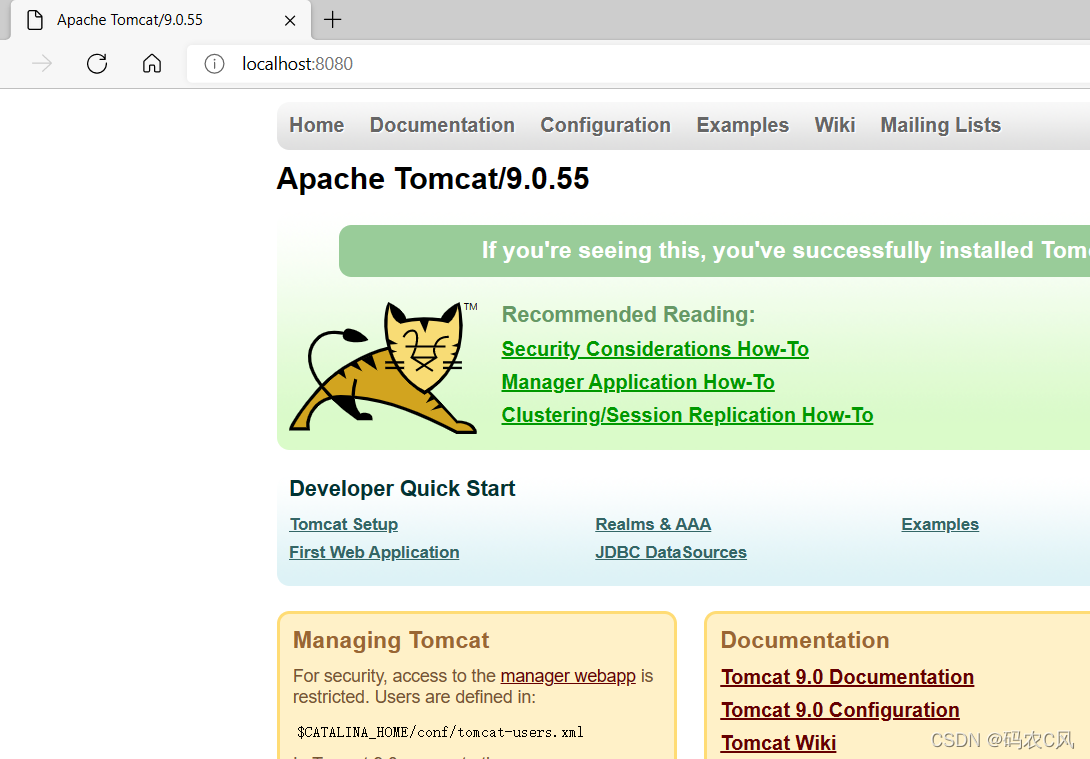Click the Tomcat cat logo image
The height and width of the screenshot is (759, 1090).
(x=383, y=368)
